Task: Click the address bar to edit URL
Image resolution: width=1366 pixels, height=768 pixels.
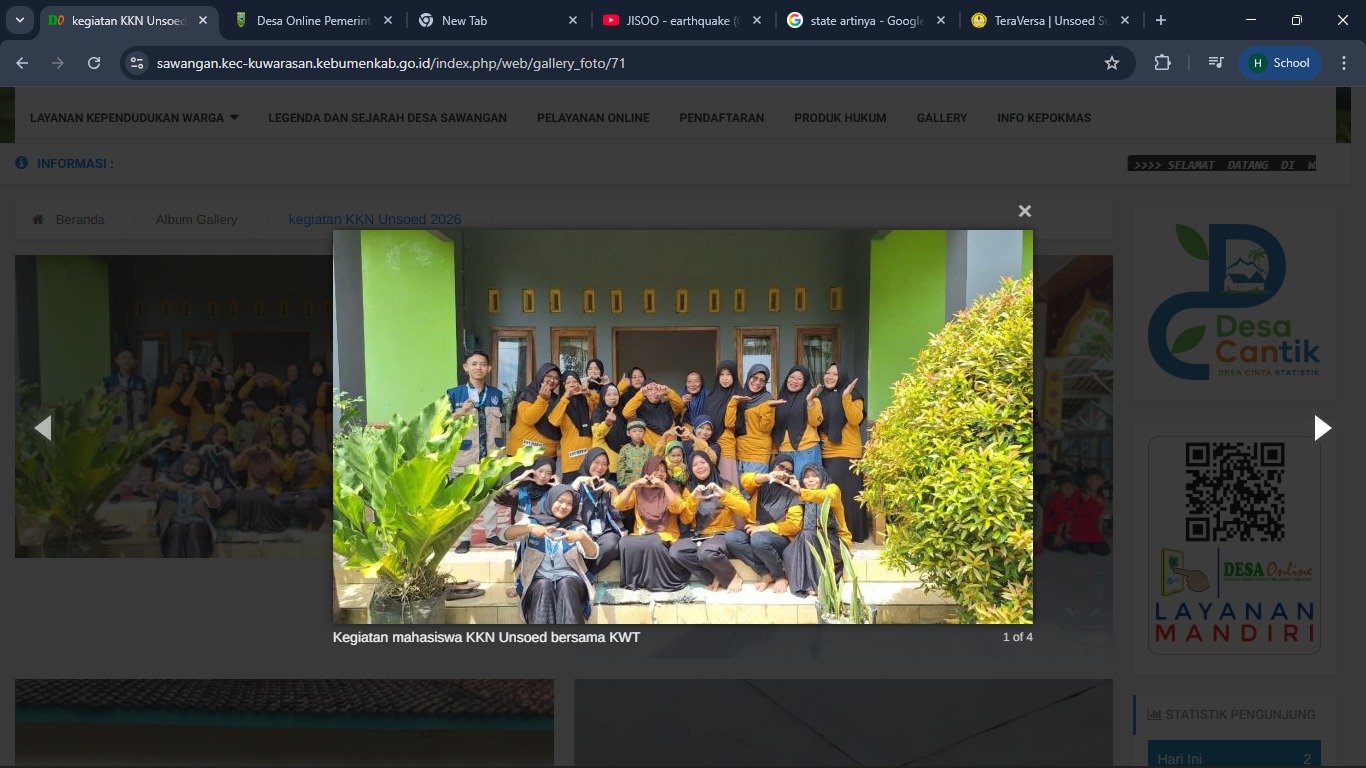Action: tap(400, 62)
